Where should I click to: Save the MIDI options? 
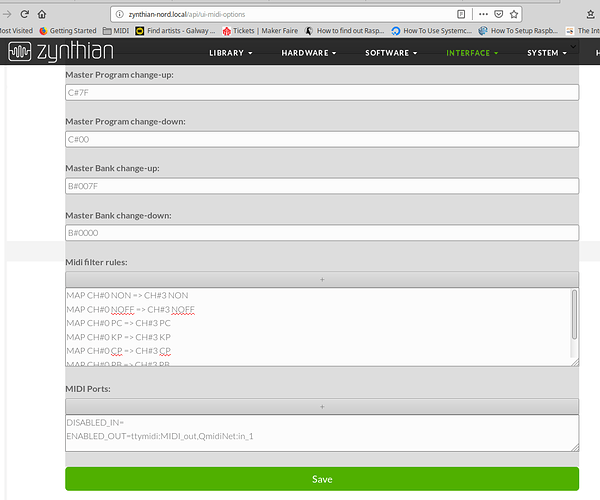point(322,479)
